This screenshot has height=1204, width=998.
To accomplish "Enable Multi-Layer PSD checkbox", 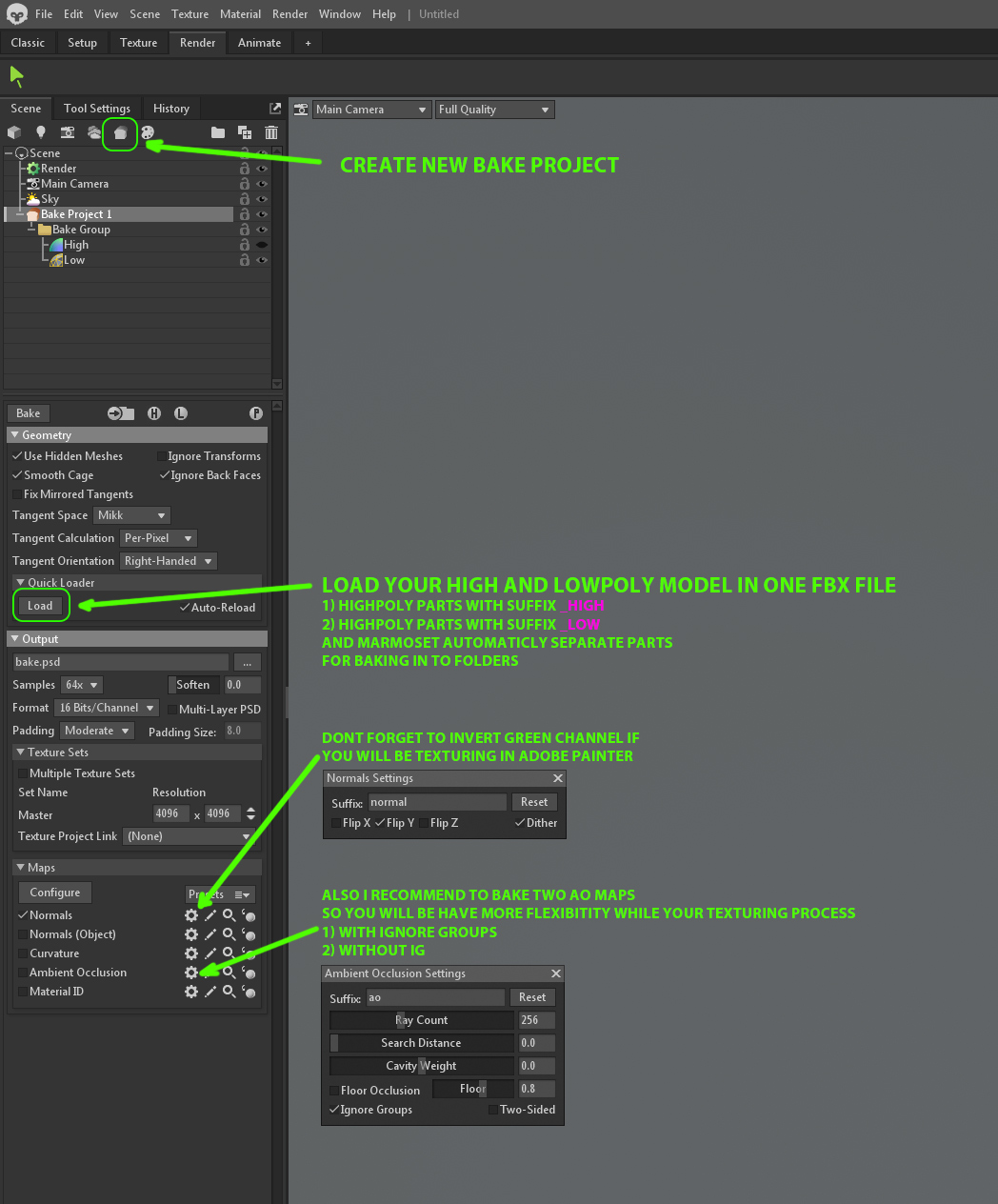I will (171, 710).
